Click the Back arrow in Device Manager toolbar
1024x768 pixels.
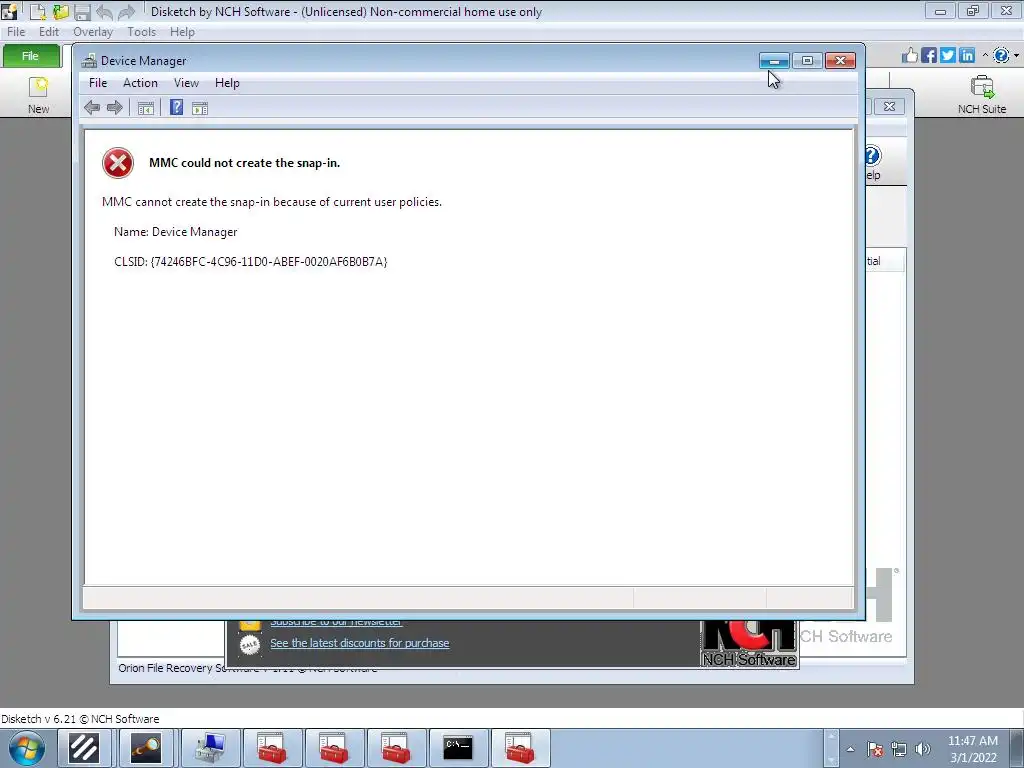tap(92, 108)
